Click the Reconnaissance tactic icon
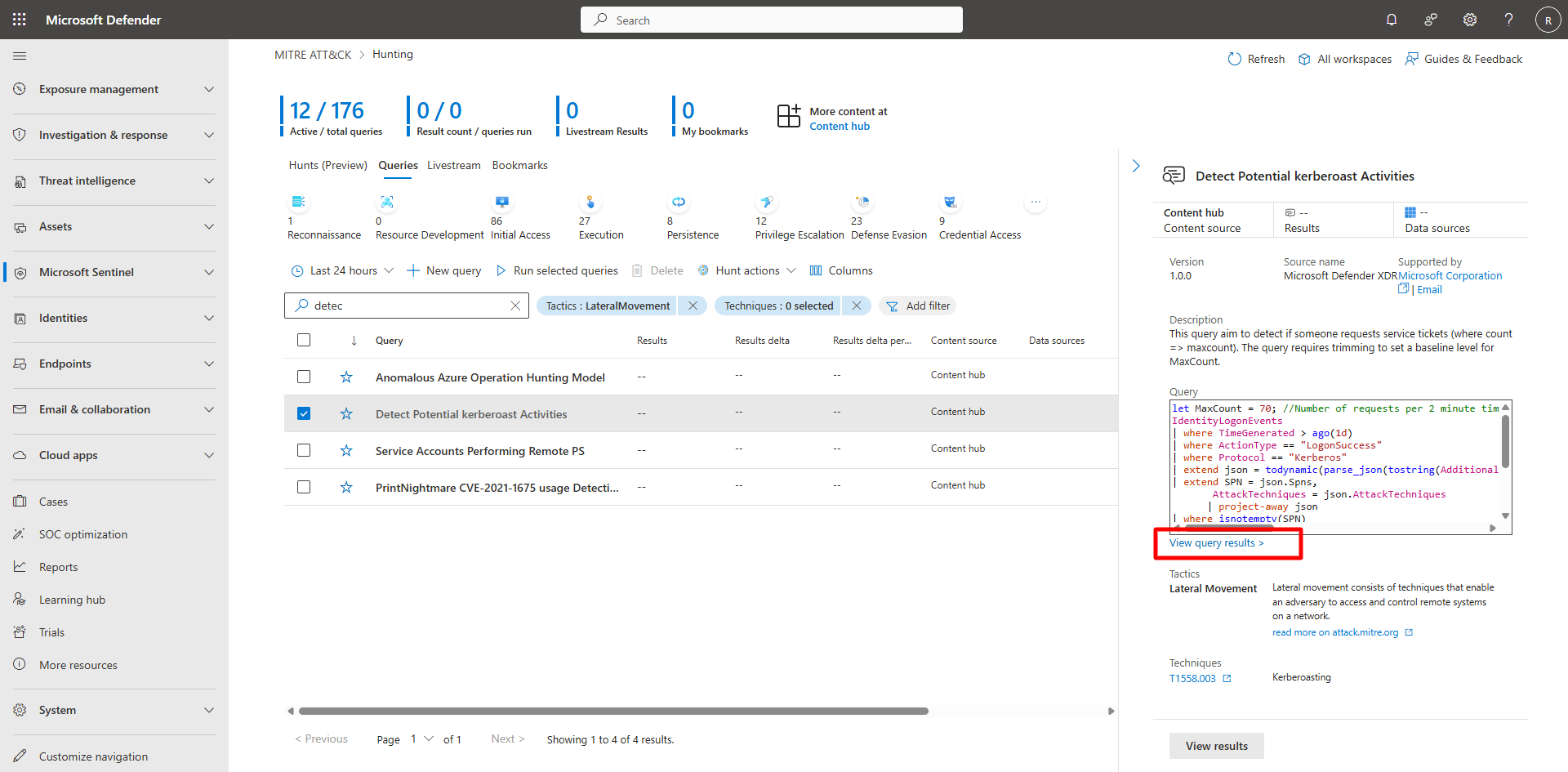Viewport: 1568px width, 772px height. (x=298, y=202)
